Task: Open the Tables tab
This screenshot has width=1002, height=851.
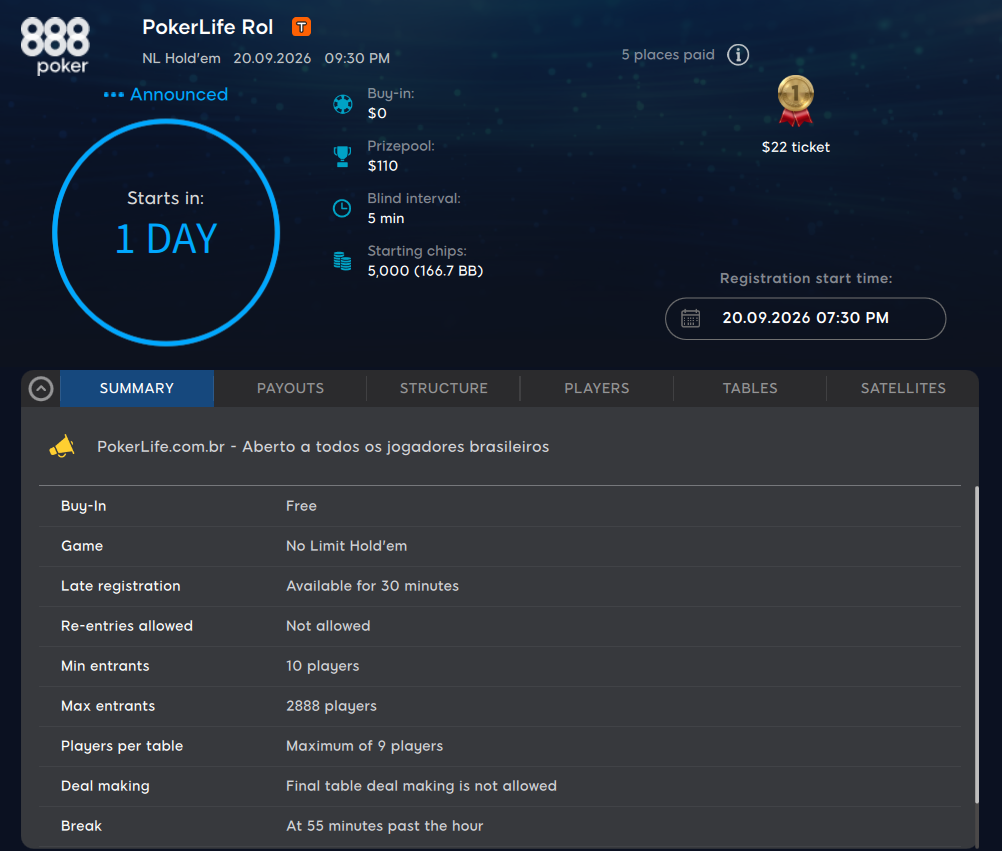Action: (x=750, y=388)
